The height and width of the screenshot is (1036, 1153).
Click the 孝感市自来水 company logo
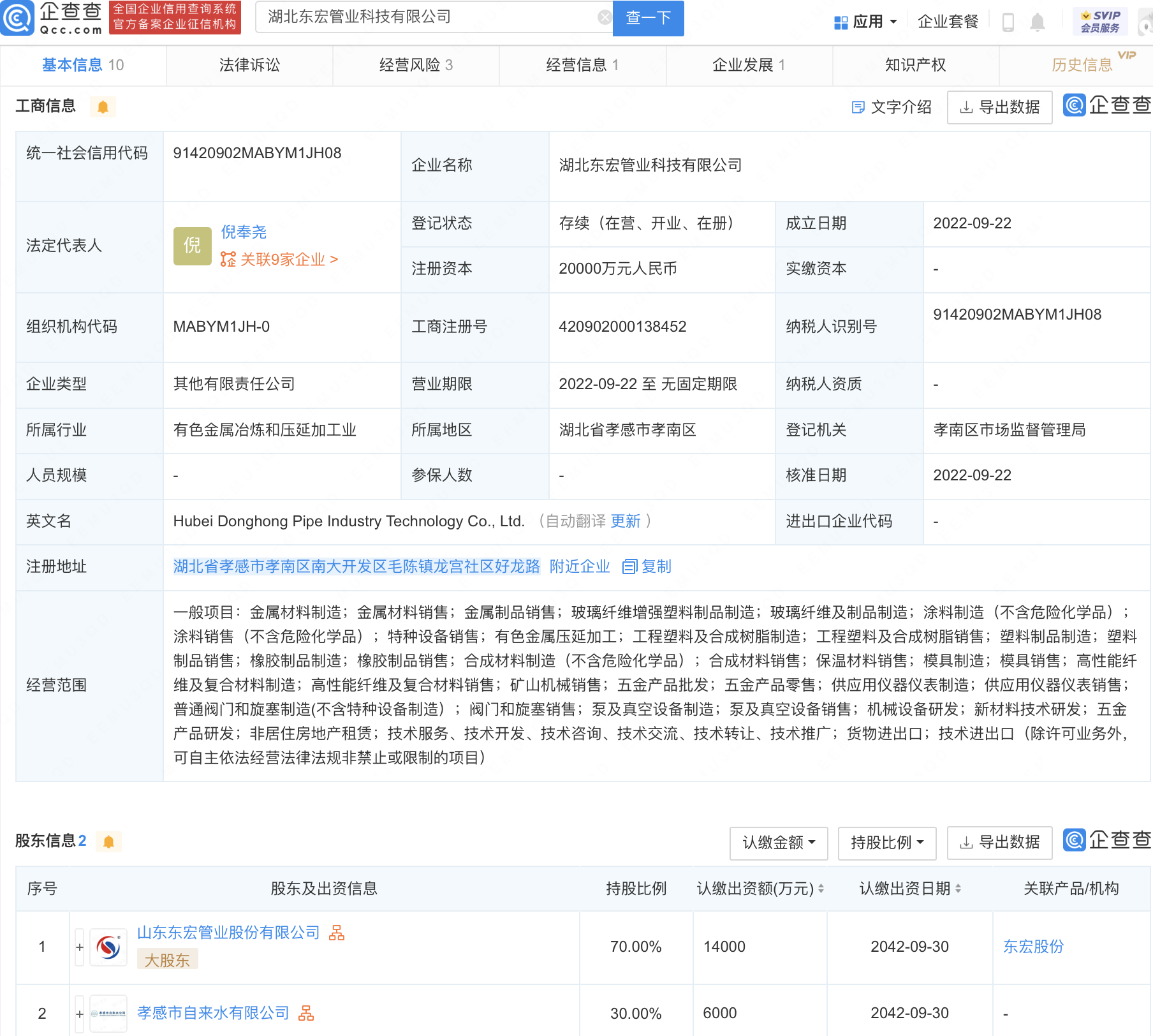point(108,1014)
